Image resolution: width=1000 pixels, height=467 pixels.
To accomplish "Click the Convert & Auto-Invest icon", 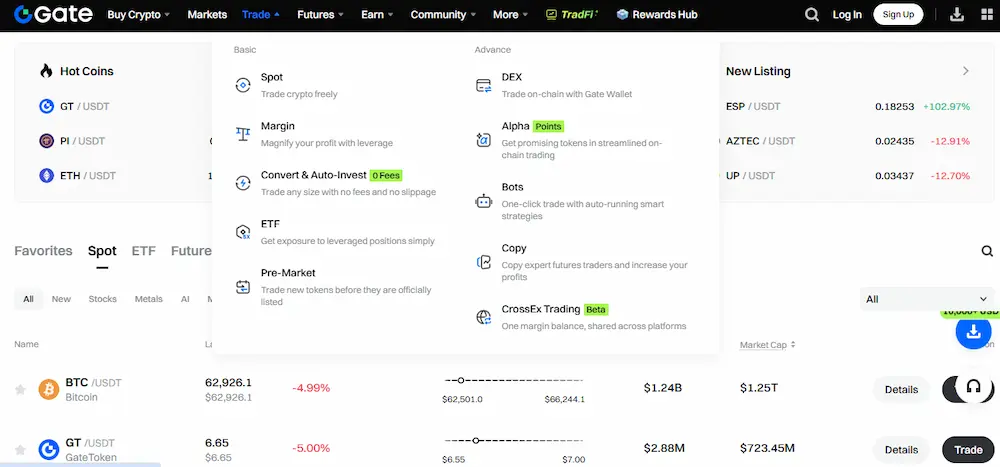I will pos(243,183).
